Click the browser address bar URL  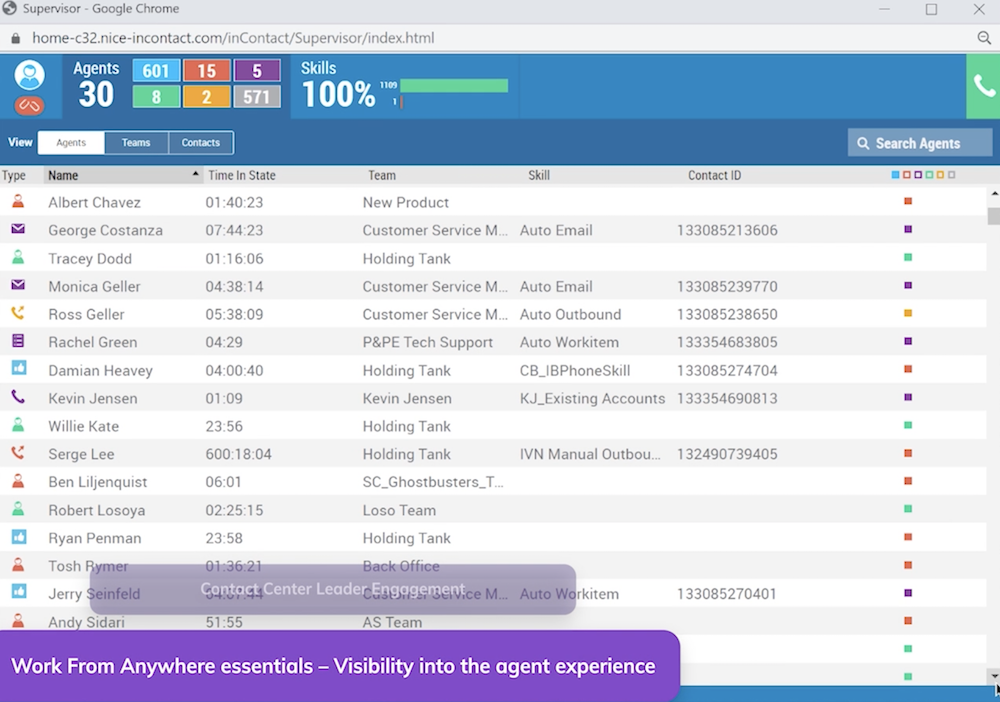(x=233, y=38)
